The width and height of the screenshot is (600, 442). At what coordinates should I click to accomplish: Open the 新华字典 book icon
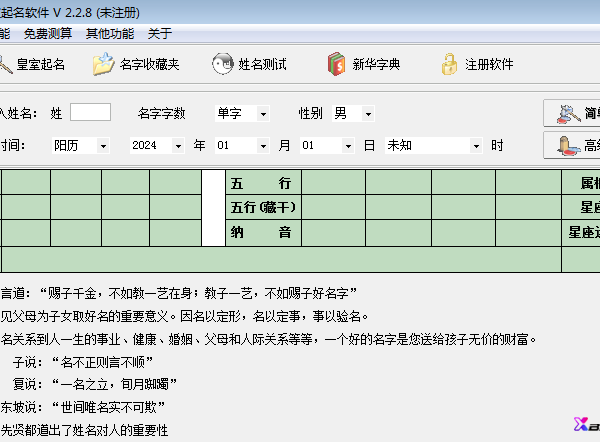coord(337,65)
